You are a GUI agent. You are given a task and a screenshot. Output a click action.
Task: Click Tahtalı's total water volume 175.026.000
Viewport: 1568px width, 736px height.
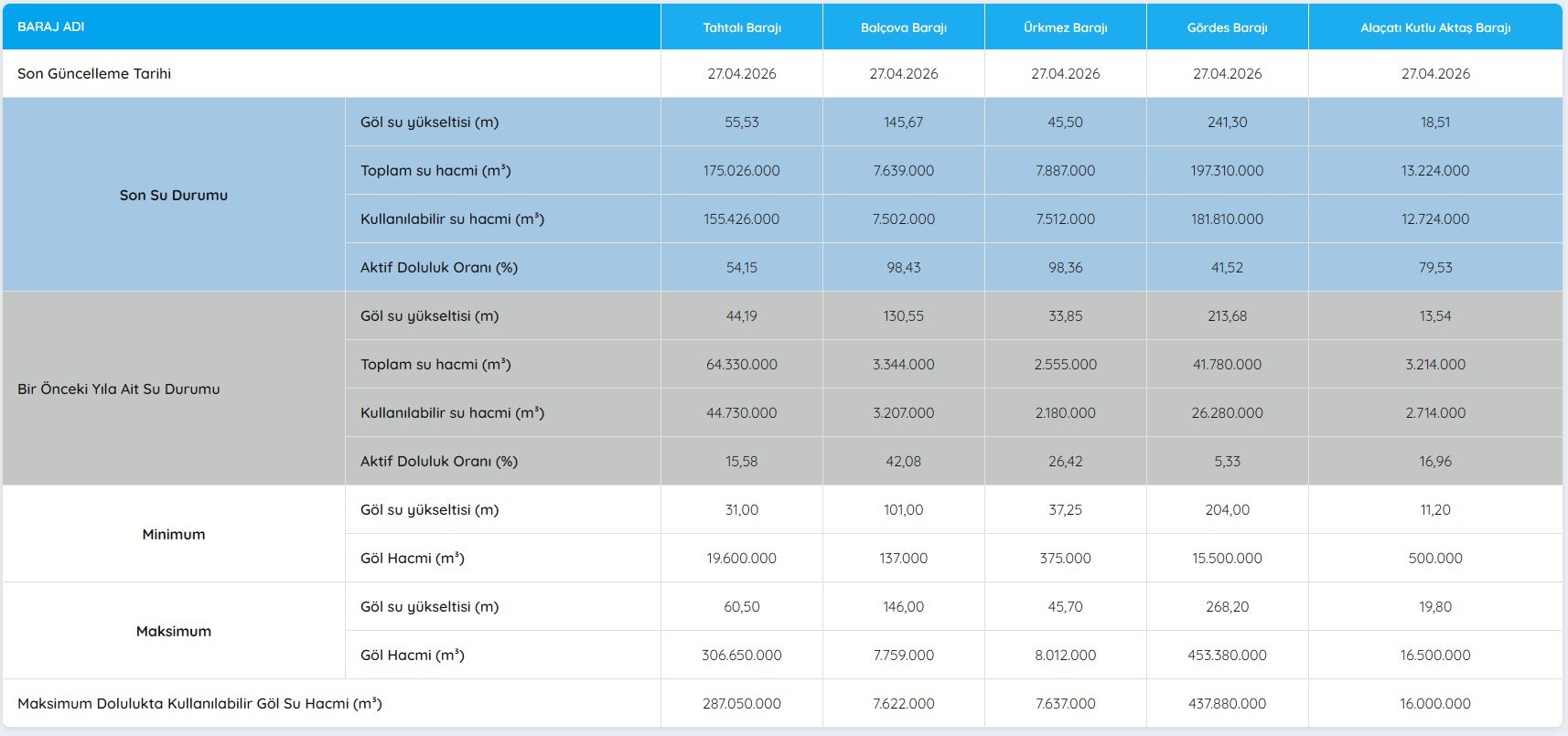[x=741, y=170]
